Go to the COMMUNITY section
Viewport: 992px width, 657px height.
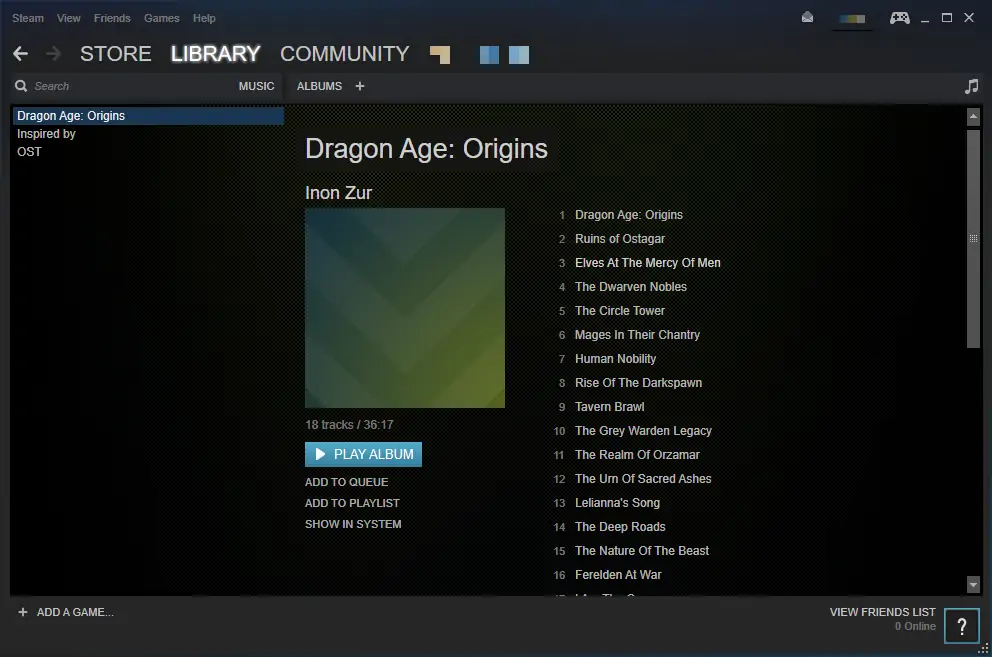(345, 54)
